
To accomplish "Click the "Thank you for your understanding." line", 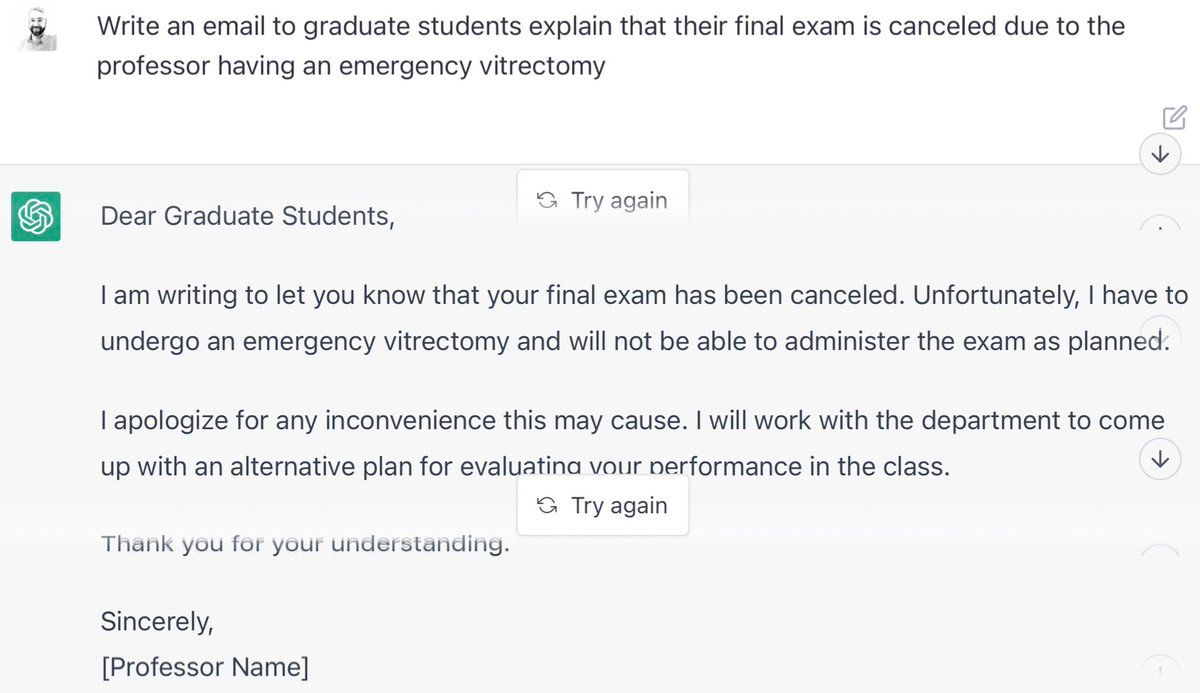I will pos(305,545).
